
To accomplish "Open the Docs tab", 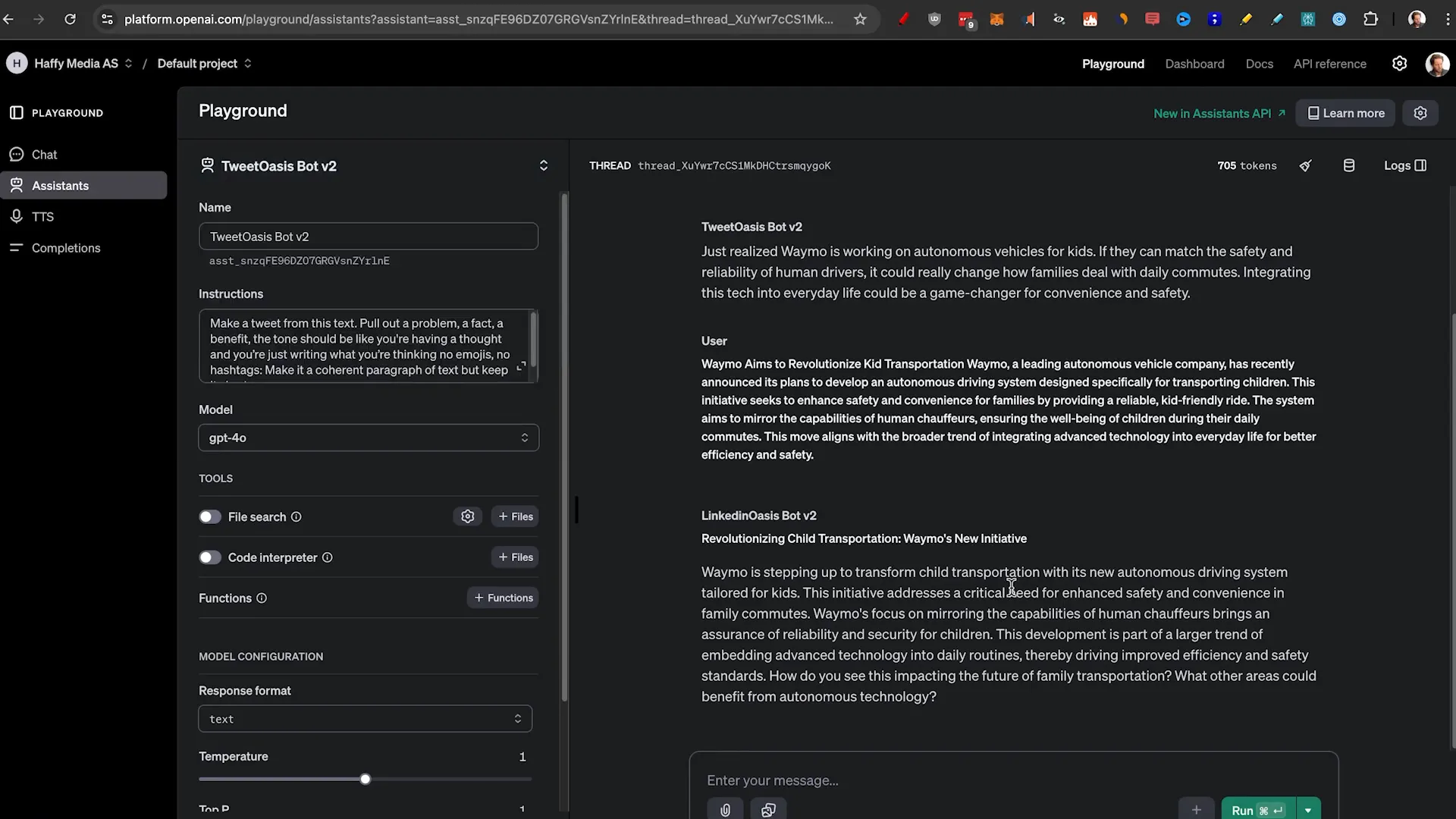I will 1259,64.
